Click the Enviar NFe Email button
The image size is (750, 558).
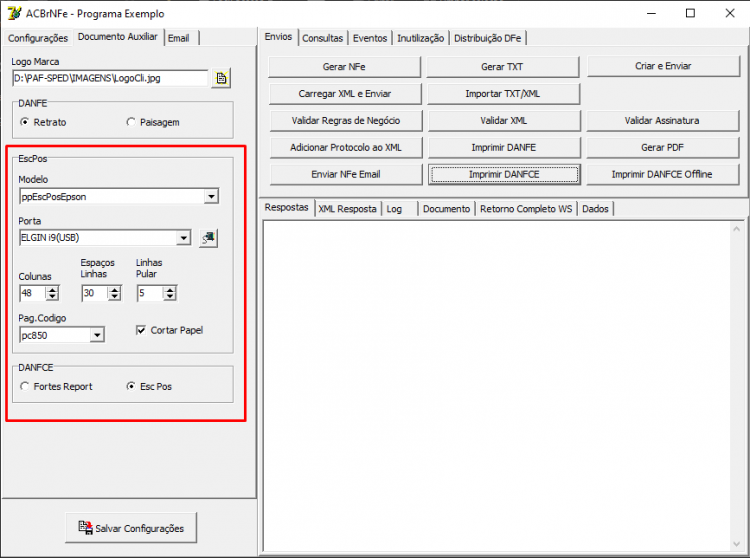(x=346, y=174)
